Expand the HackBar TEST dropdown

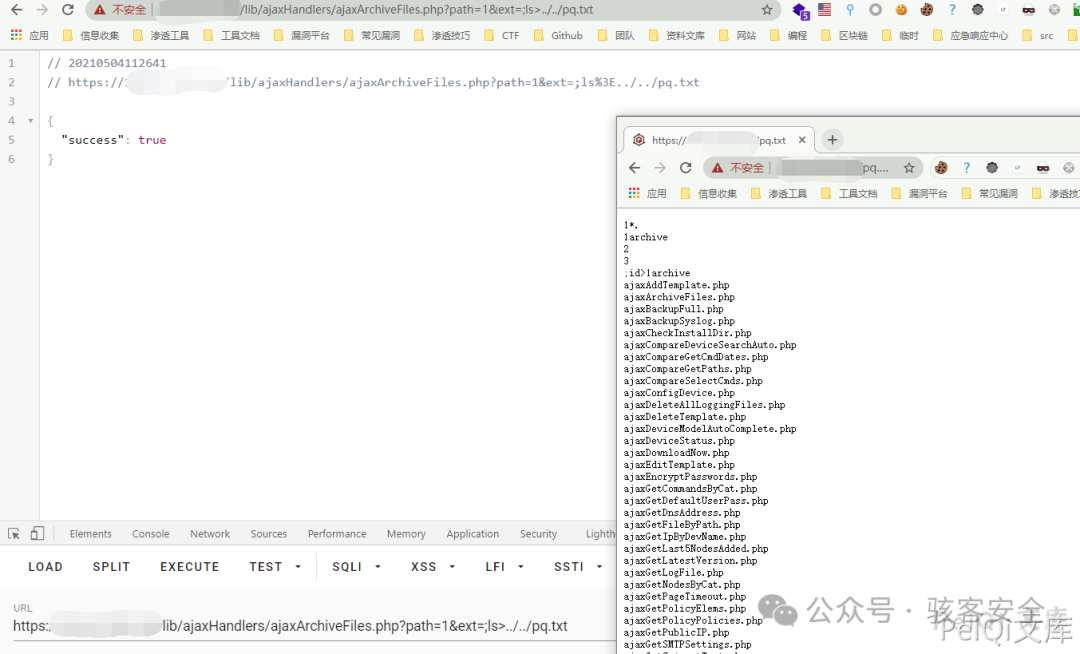(275, 567)
